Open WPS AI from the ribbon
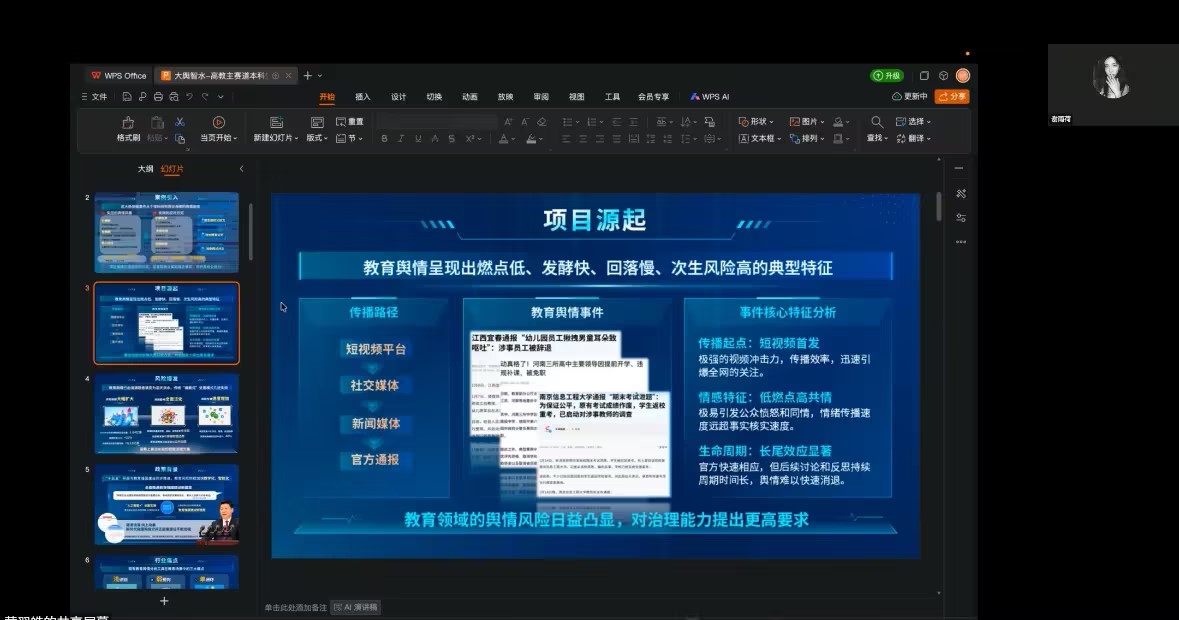 [709, 97]
